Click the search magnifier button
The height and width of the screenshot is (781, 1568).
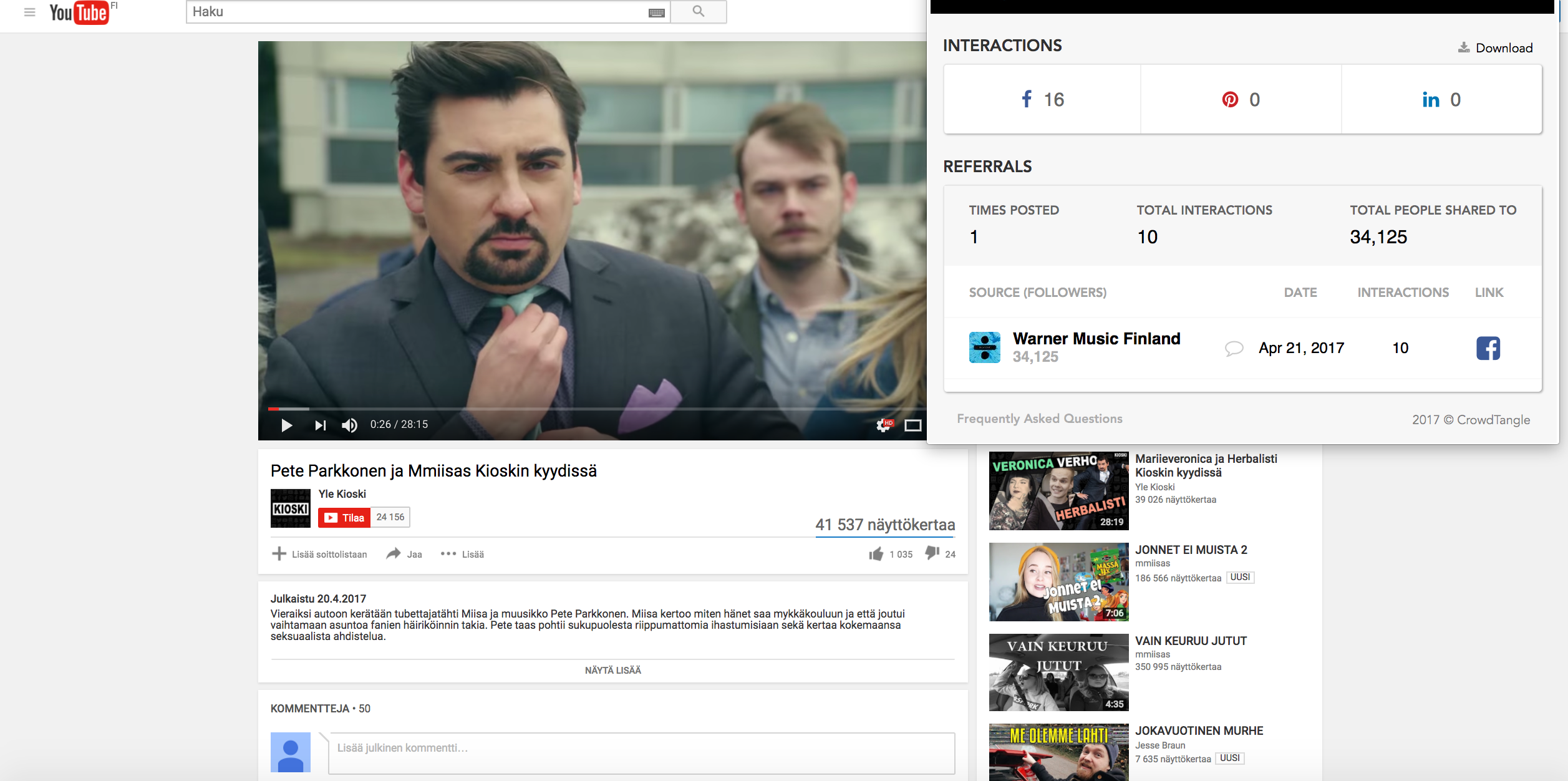point(699,12)
